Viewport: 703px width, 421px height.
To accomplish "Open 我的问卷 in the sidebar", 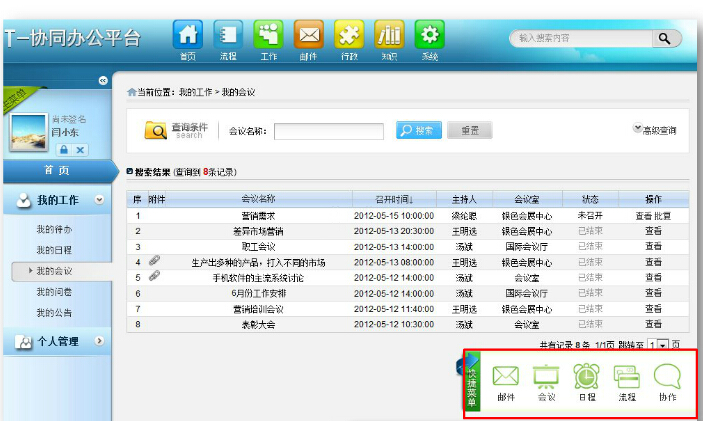I will 54,292.
